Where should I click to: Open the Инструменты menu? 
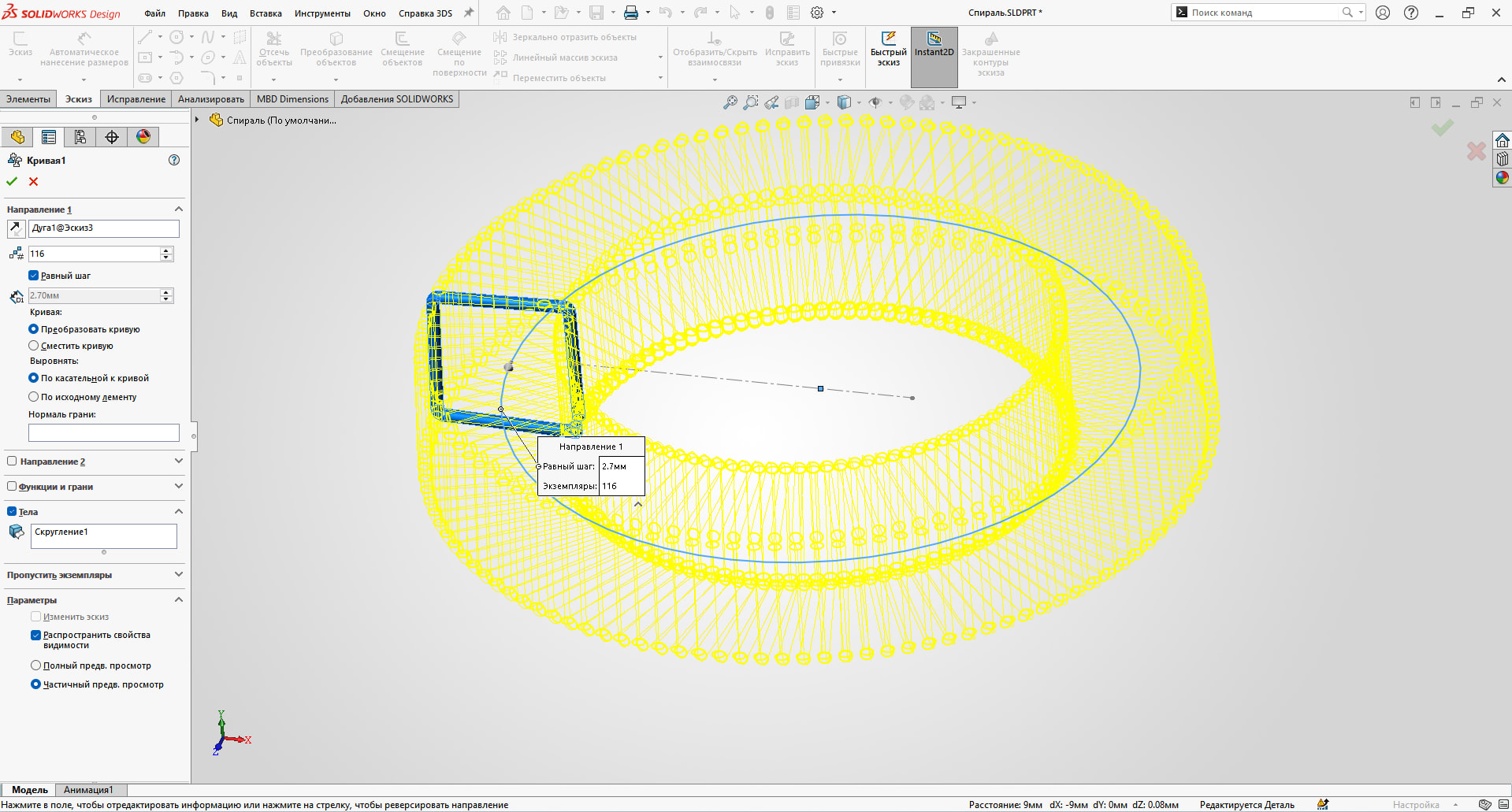click(x=322, y=13)
